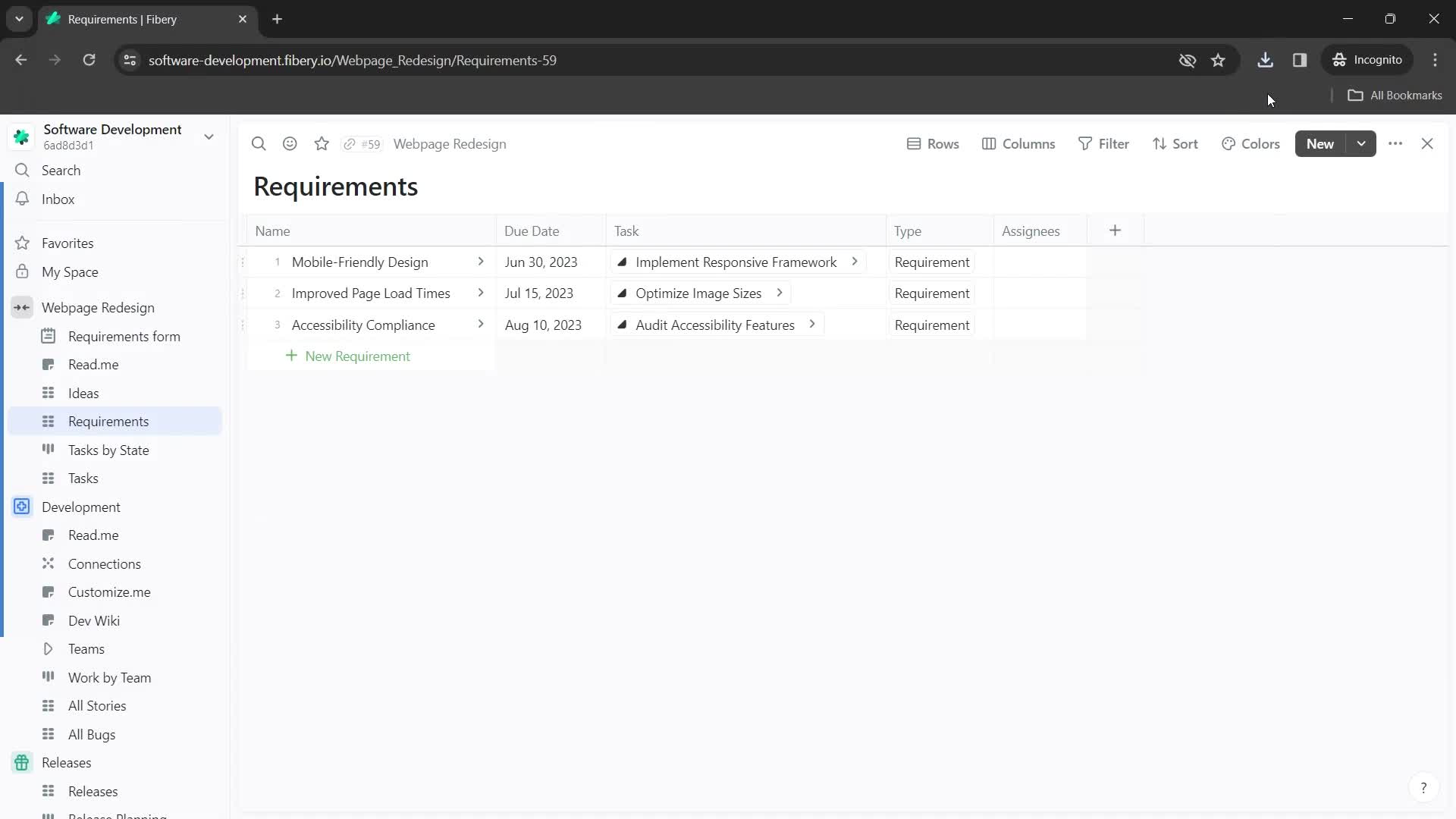Select the Aug 10, 2023 due date cell
This screenshot has height=819, width=1456.
[x=551, y=325]
